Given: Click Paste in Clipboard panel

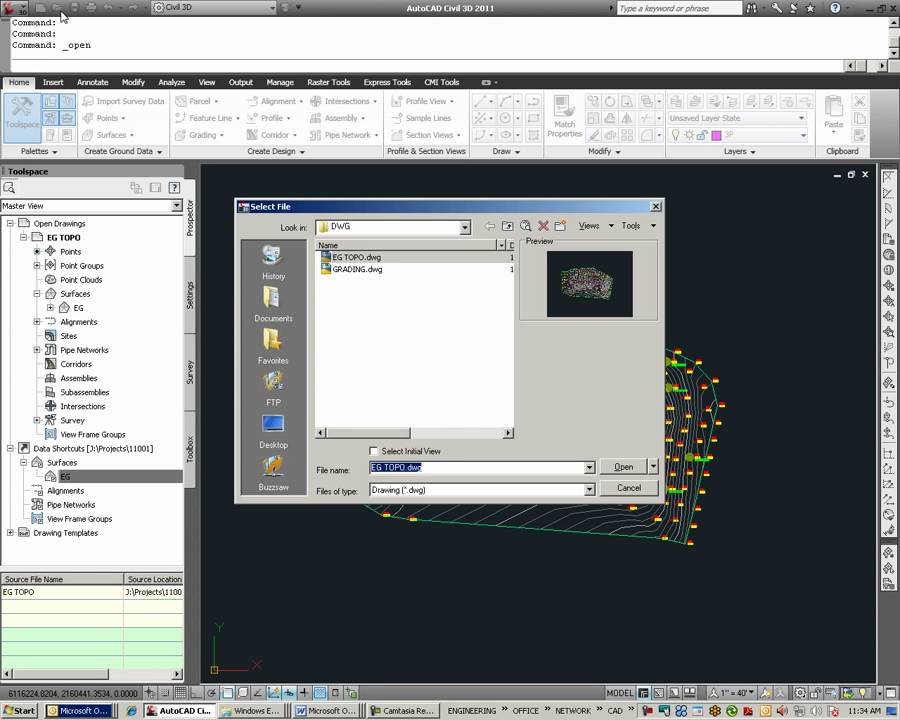Looking at the screenshot, I should pyautogui.click(x=833, y=115).
